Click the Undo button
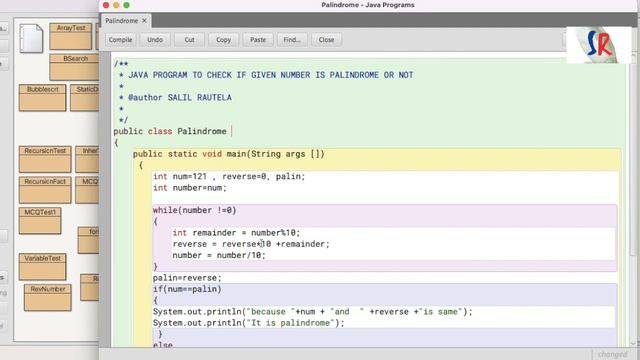 tap(155, 40)
